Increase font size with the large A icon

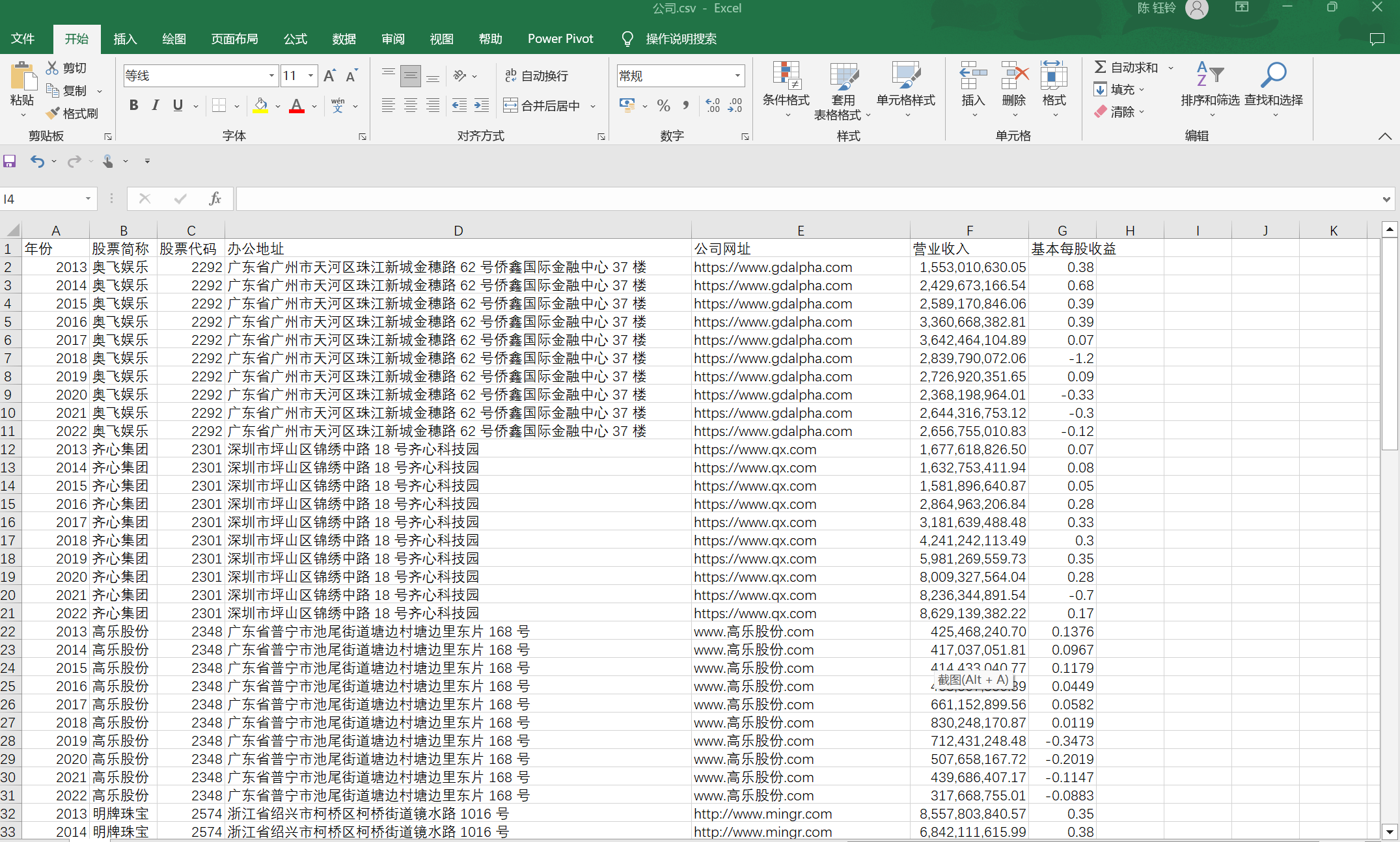329,75
